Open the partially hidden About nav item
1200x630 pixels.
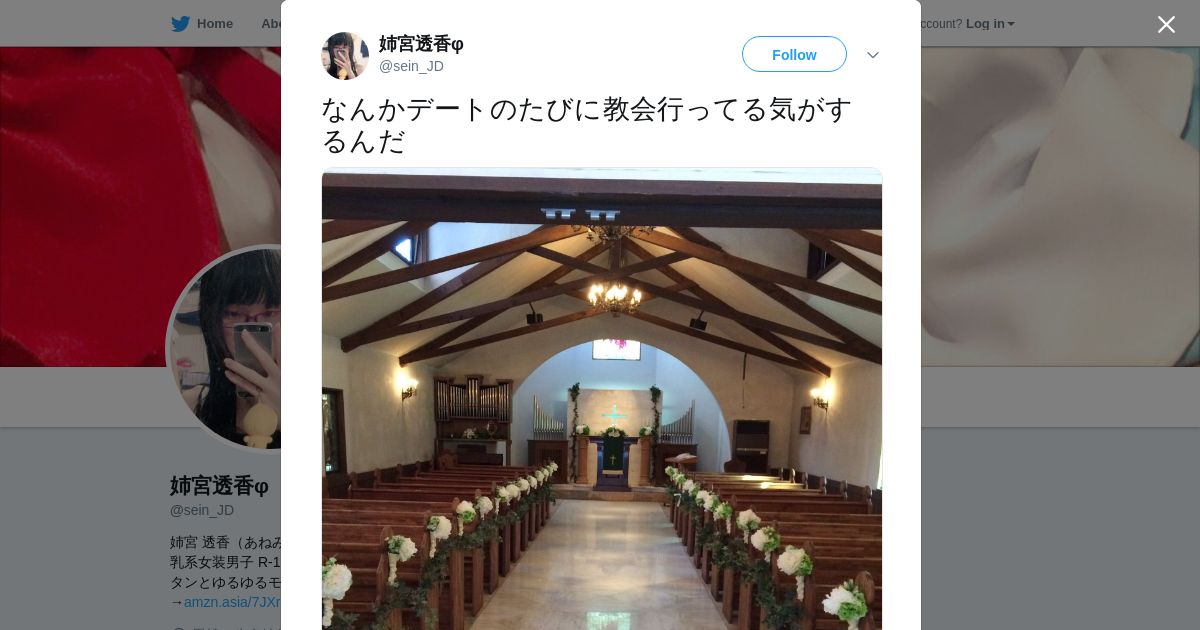click(x=271, y=24)
